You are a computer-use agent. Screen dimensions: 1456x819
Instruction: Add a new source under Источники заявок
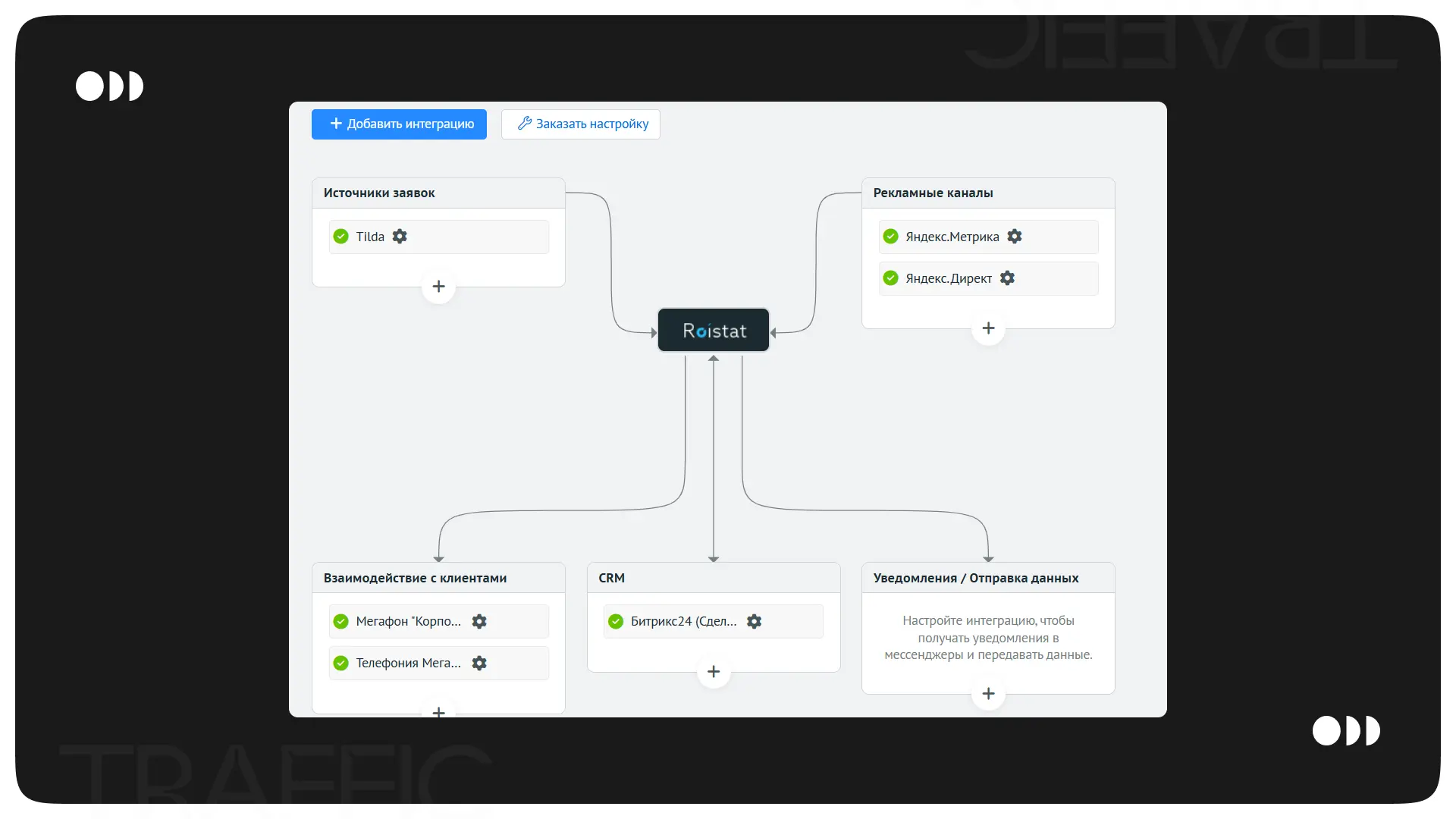point(438,287)
